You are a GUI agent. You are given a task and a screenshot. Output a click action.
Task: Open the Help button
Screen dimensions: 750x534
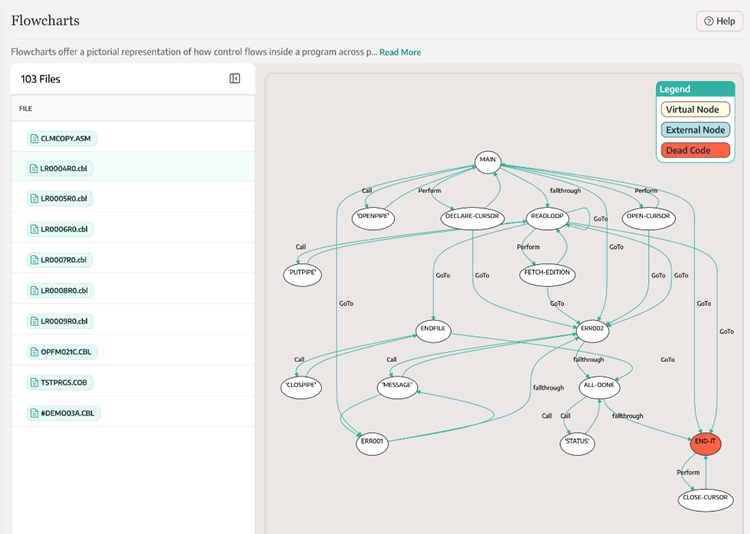click(719, 21)
